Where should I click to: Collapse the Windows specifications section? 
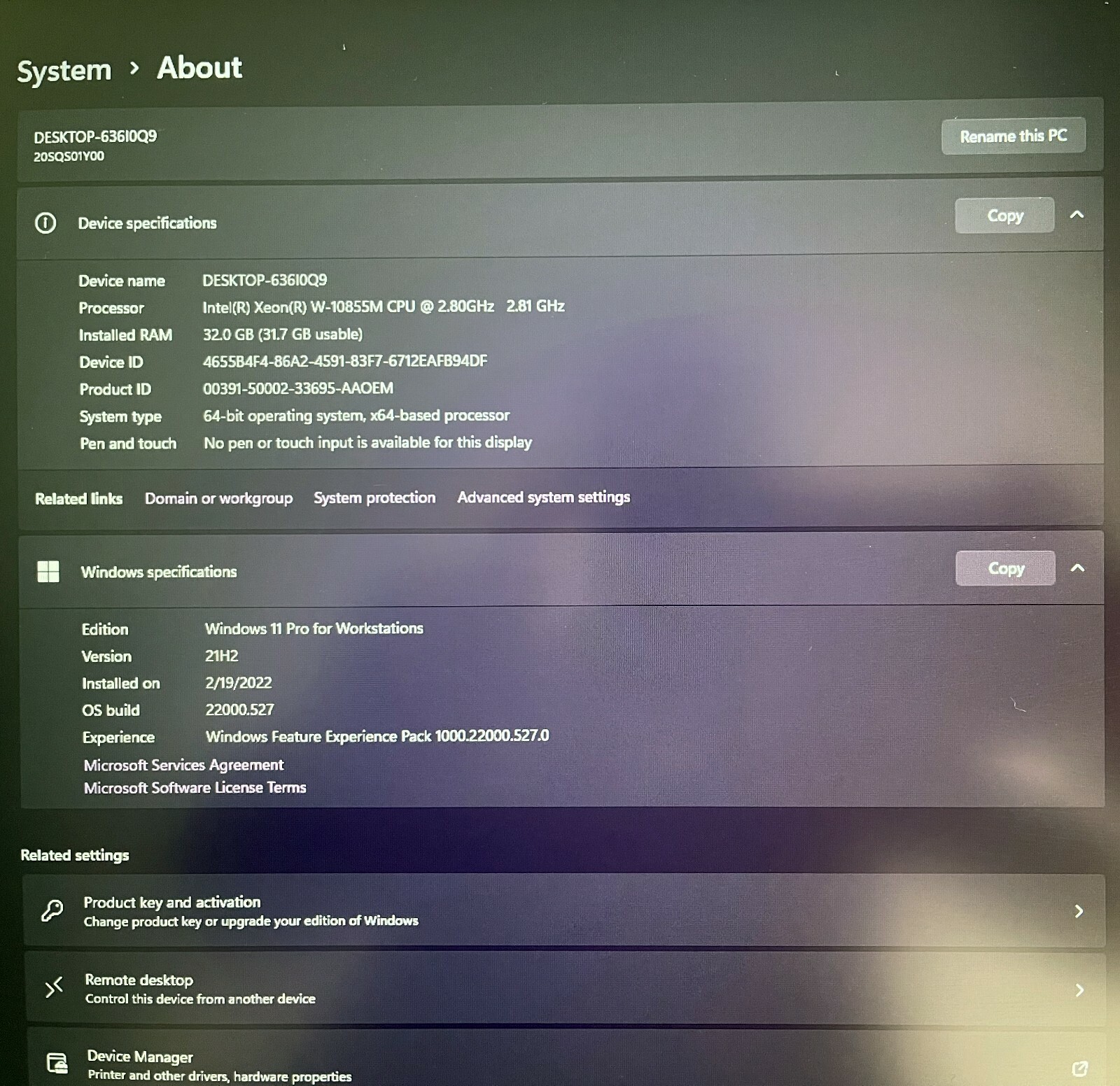pos(1077,567)
